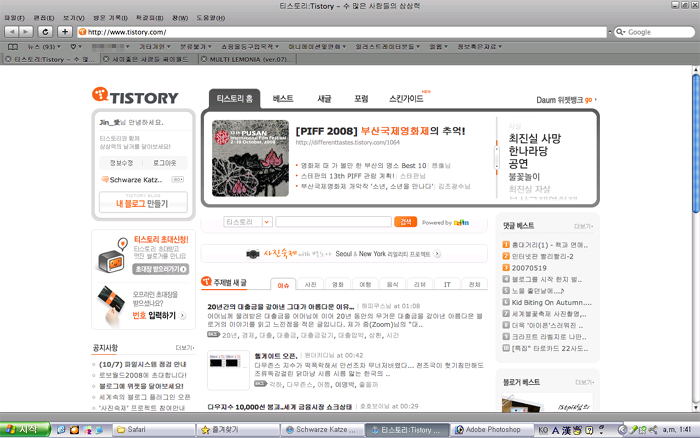Viewport: 700px width, 438px height.
Task: Open the [PIFF 2008] headline link
Action: click(x=380, y=131)
